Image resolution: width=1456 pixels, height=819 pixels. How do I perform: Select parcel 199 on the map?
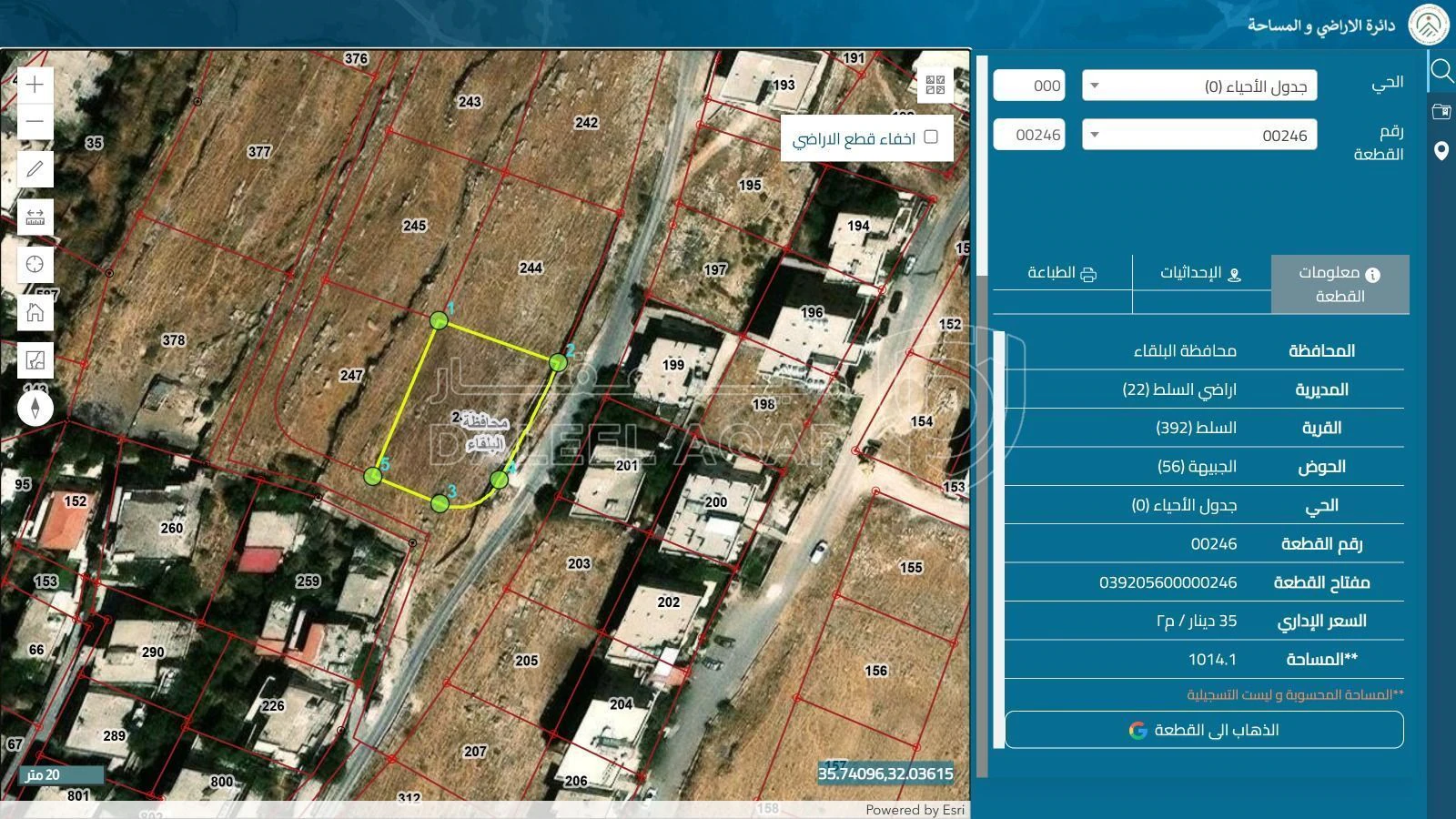click(x=672, y=365)
